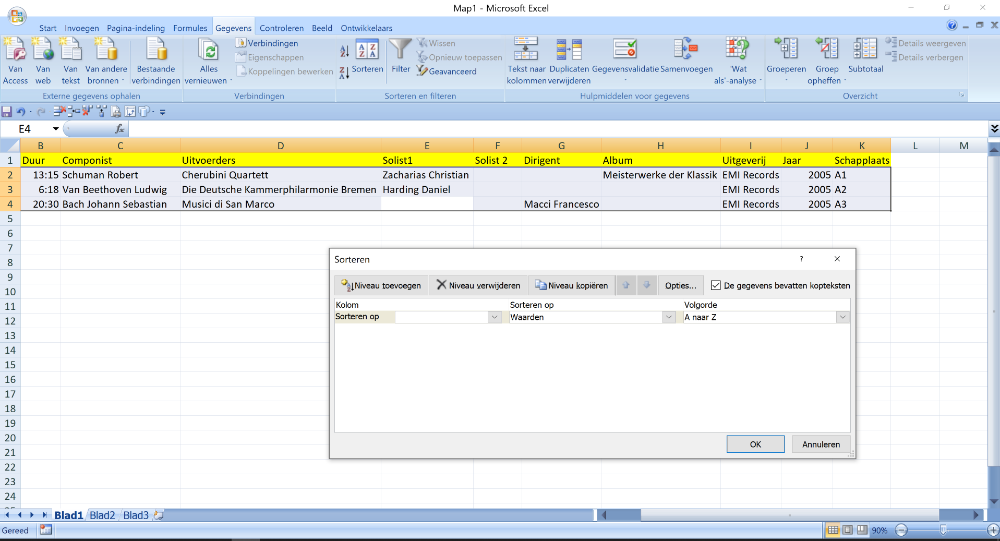Switch to the Blad2 sheet tab

[x=102, y=515]
